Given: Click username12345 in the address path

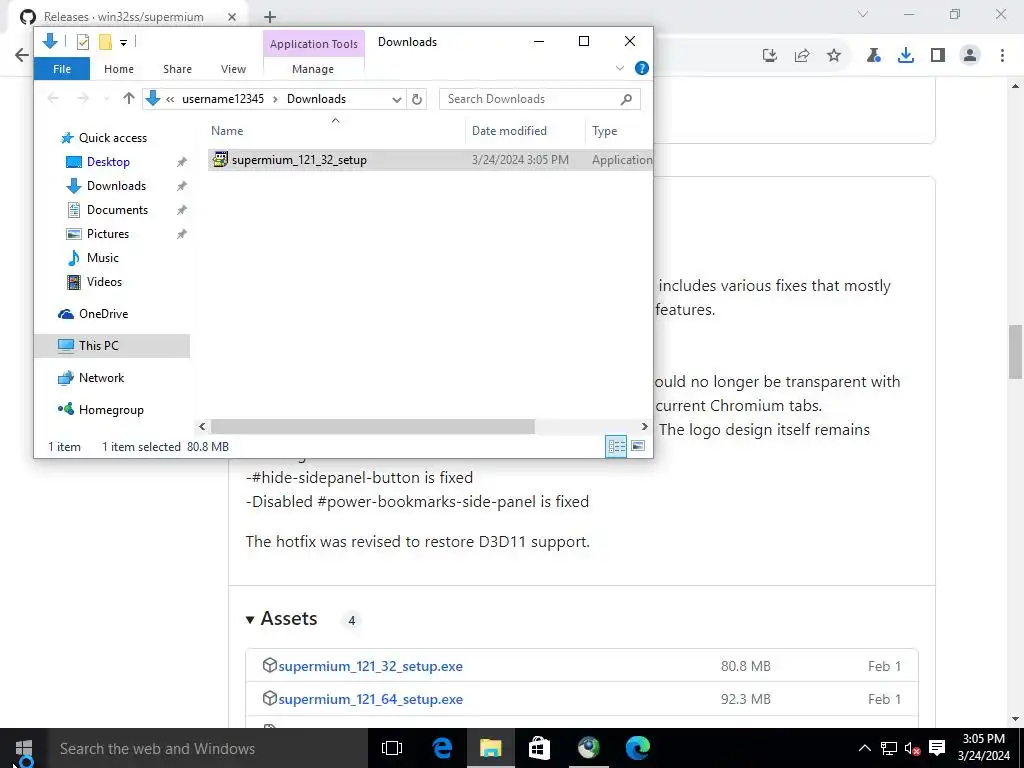Looking at the screenshot, I should [x=223, y=99].
